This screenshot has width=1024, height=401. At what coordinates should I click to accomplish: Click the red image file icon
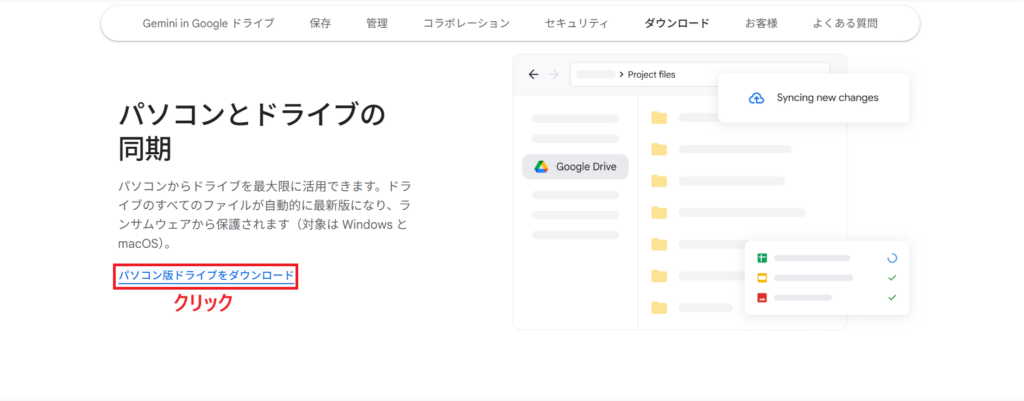pos(762,298)
